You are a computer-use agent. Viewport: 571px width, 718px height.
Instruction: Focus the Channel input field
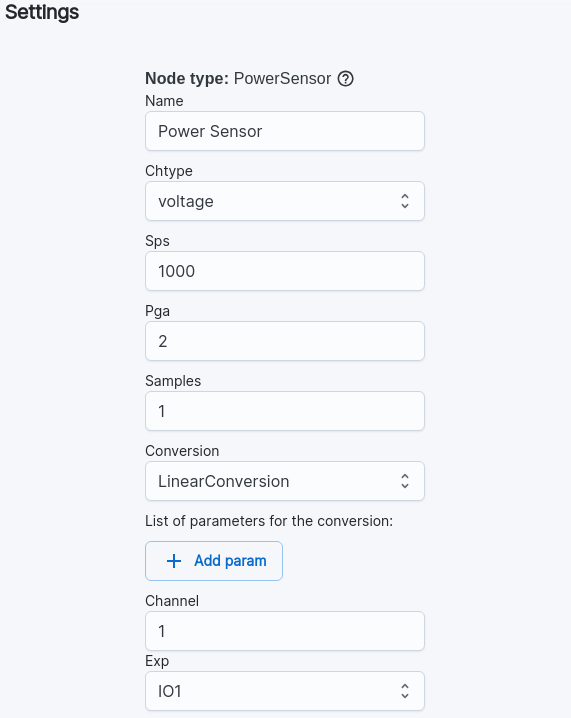[285, 631]
